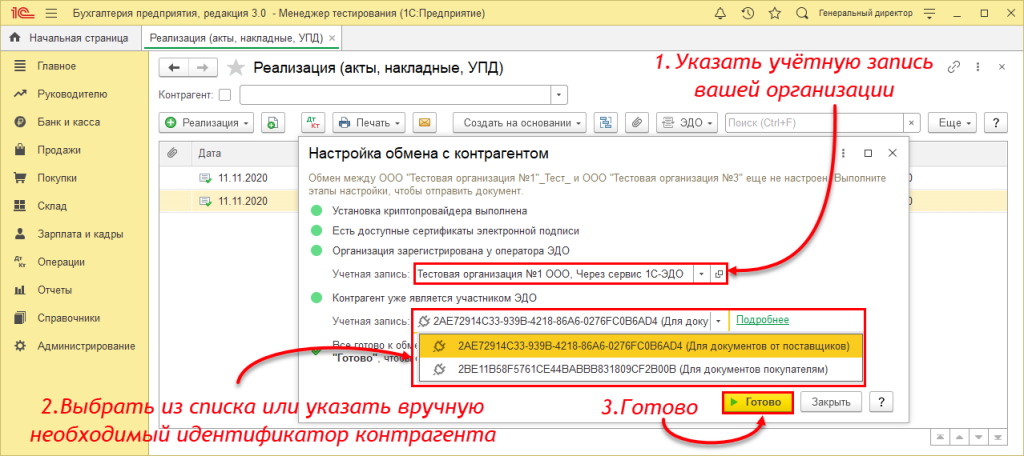This screenshot has height=456, width=1024.
Task: Open the Справочники section
Action: point(69,318)
